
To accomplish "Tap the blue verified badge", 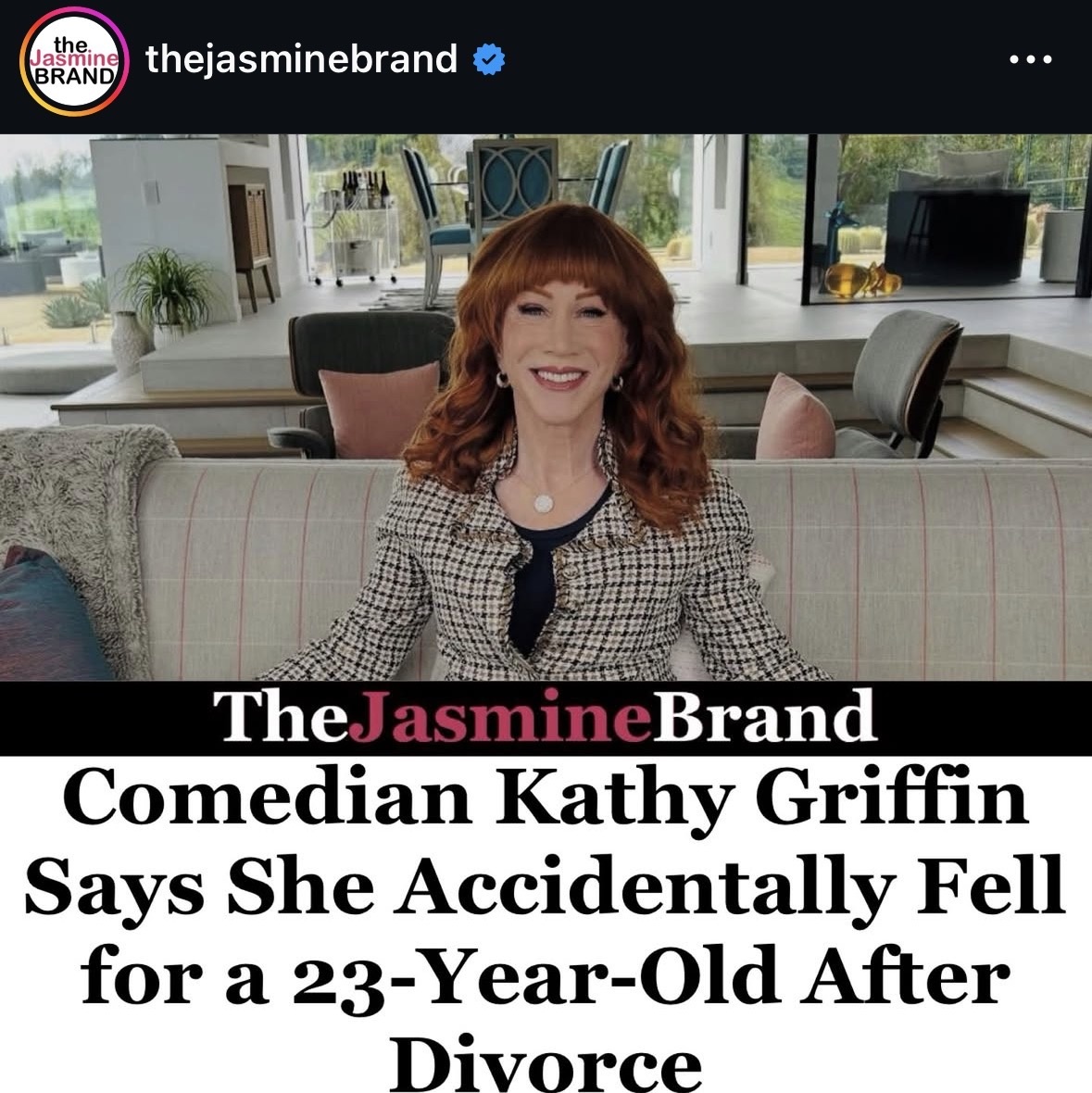I will pos(488,59).
